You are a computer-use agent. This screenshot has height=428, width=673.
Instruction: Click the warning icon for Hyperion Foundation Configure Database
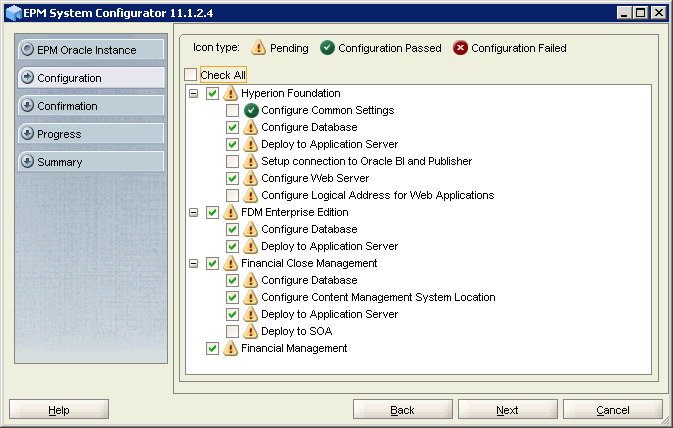pyautogui.click(x=251, y=127)
